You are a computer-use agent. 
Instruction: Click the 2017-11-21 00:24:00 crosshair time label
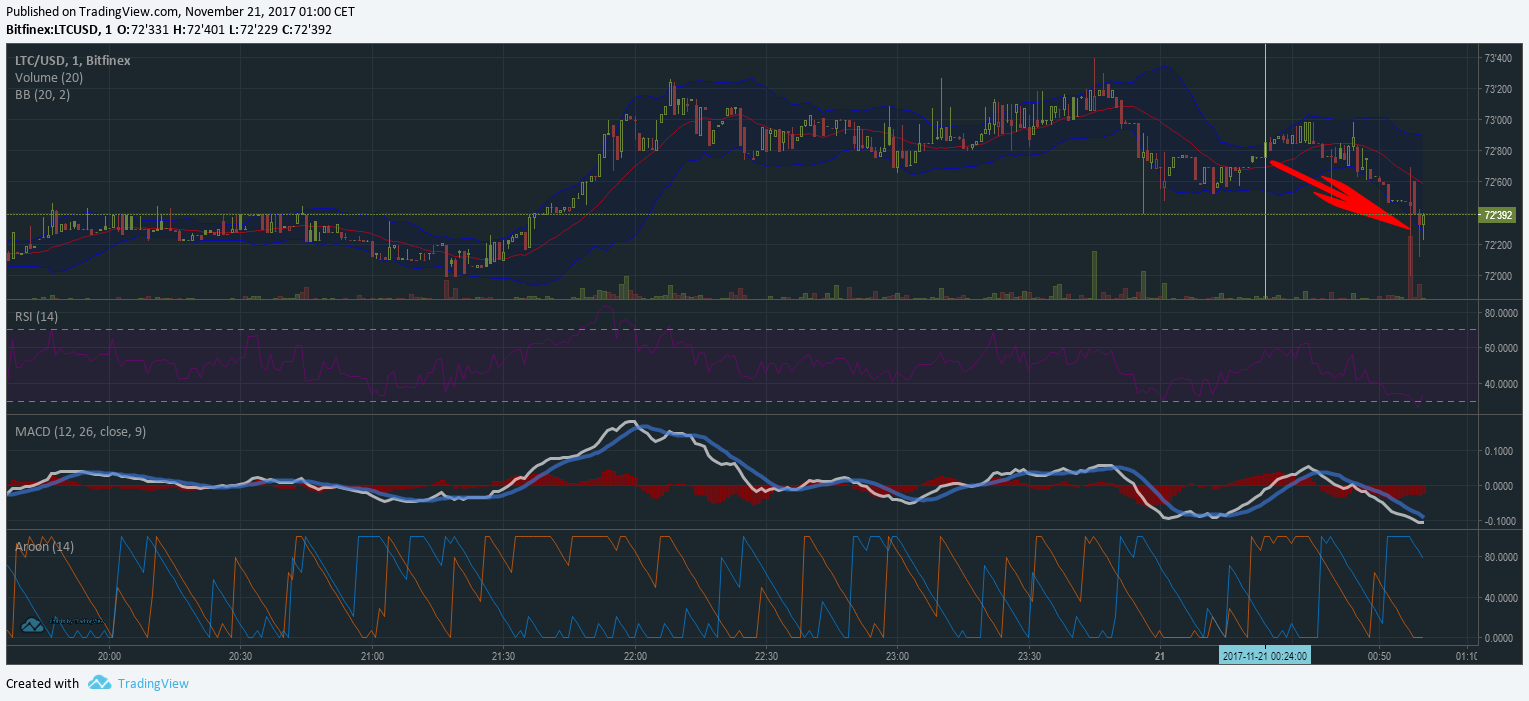[x=1263, y=656]
